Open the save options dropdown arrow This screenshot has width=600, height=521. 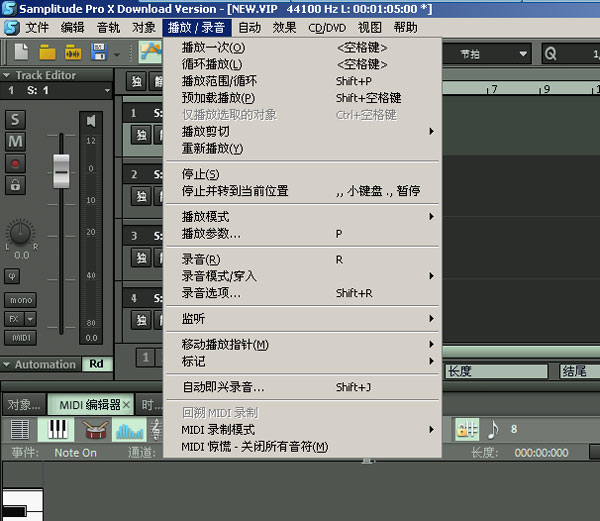117,55
